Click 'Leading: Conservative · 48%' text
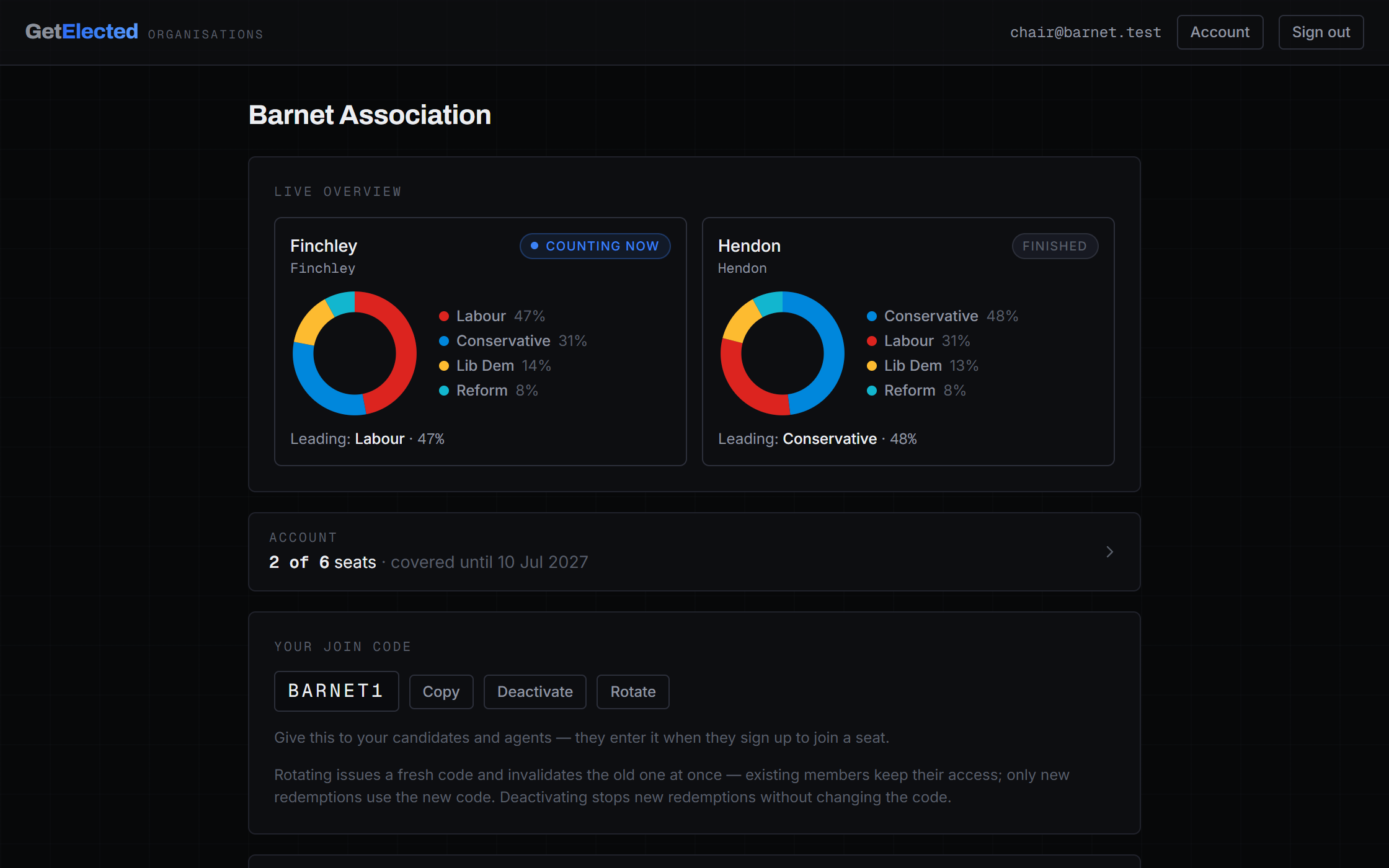 coord(817,439)
